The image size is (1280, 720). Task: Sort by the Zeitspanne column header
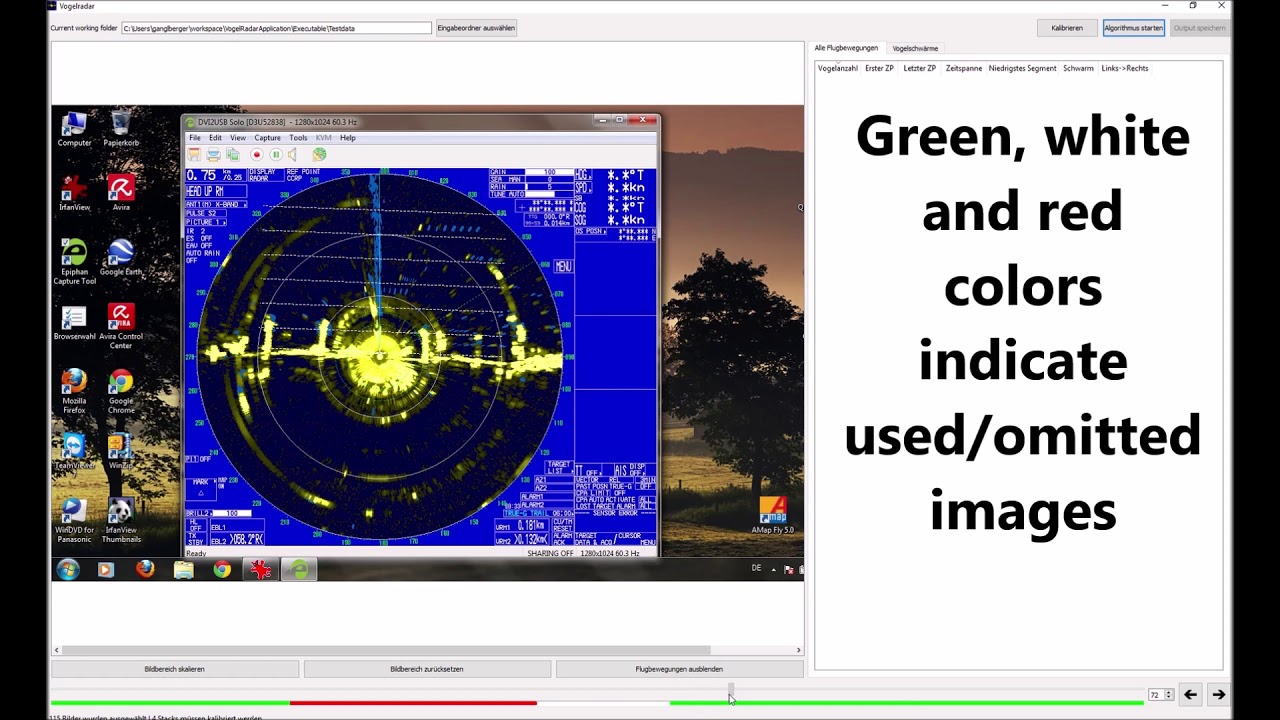964,68
